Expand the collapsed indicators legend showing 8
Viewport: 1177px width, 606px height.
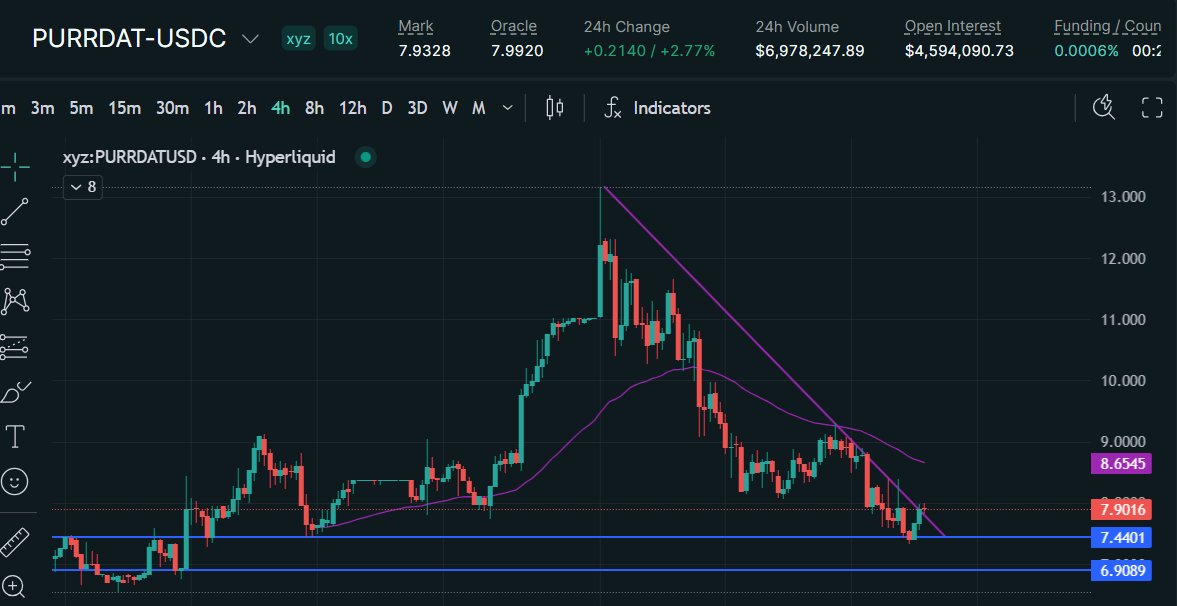click(83, 187)
